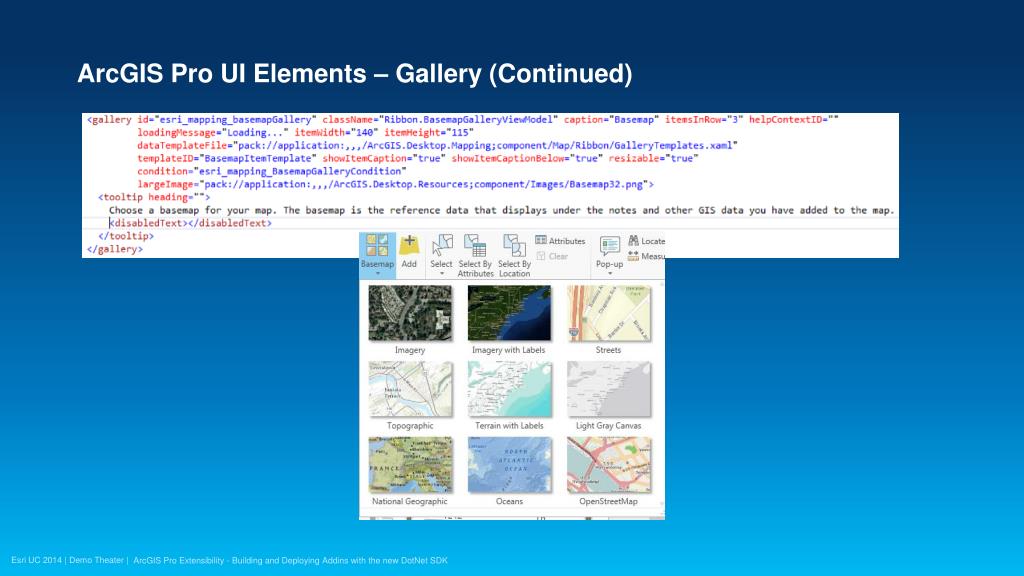Choose the OpenStreetMap basemap thumbnail
The image size is (1024, 576).
pos(609,465)
